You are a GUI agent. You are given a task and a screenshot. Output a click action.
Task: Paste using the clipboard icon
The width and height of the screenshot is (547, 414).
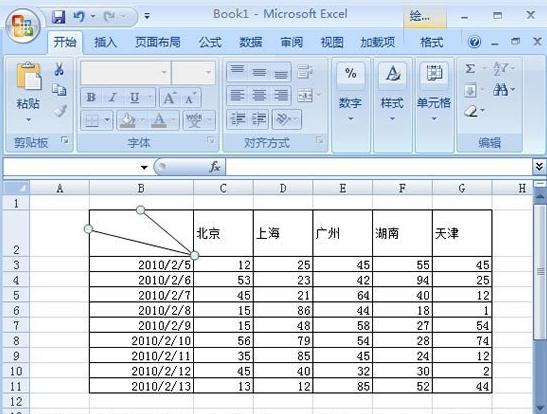click(x=29, y=77)
